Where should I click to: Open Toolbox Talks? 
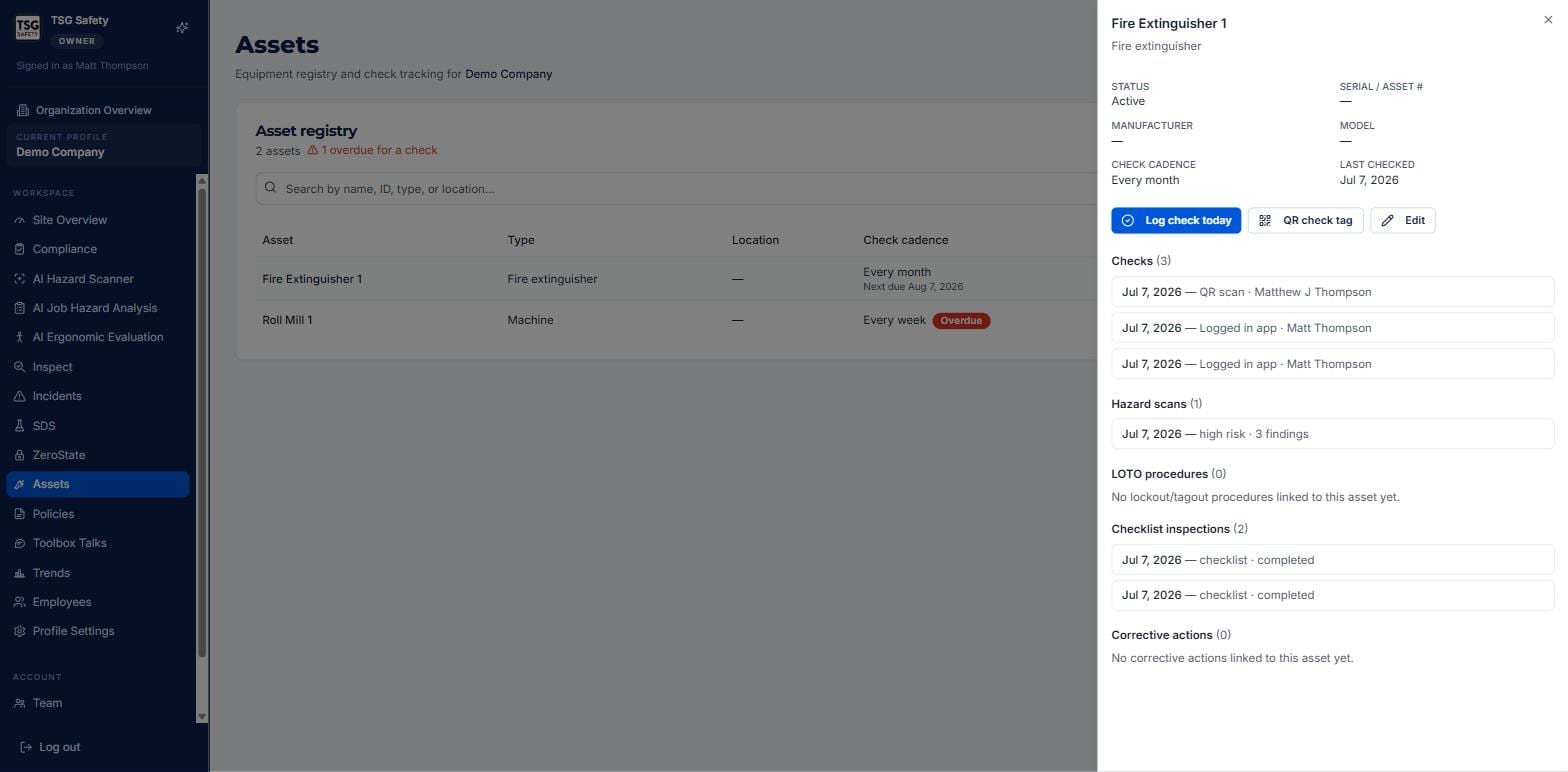point(98,543)
